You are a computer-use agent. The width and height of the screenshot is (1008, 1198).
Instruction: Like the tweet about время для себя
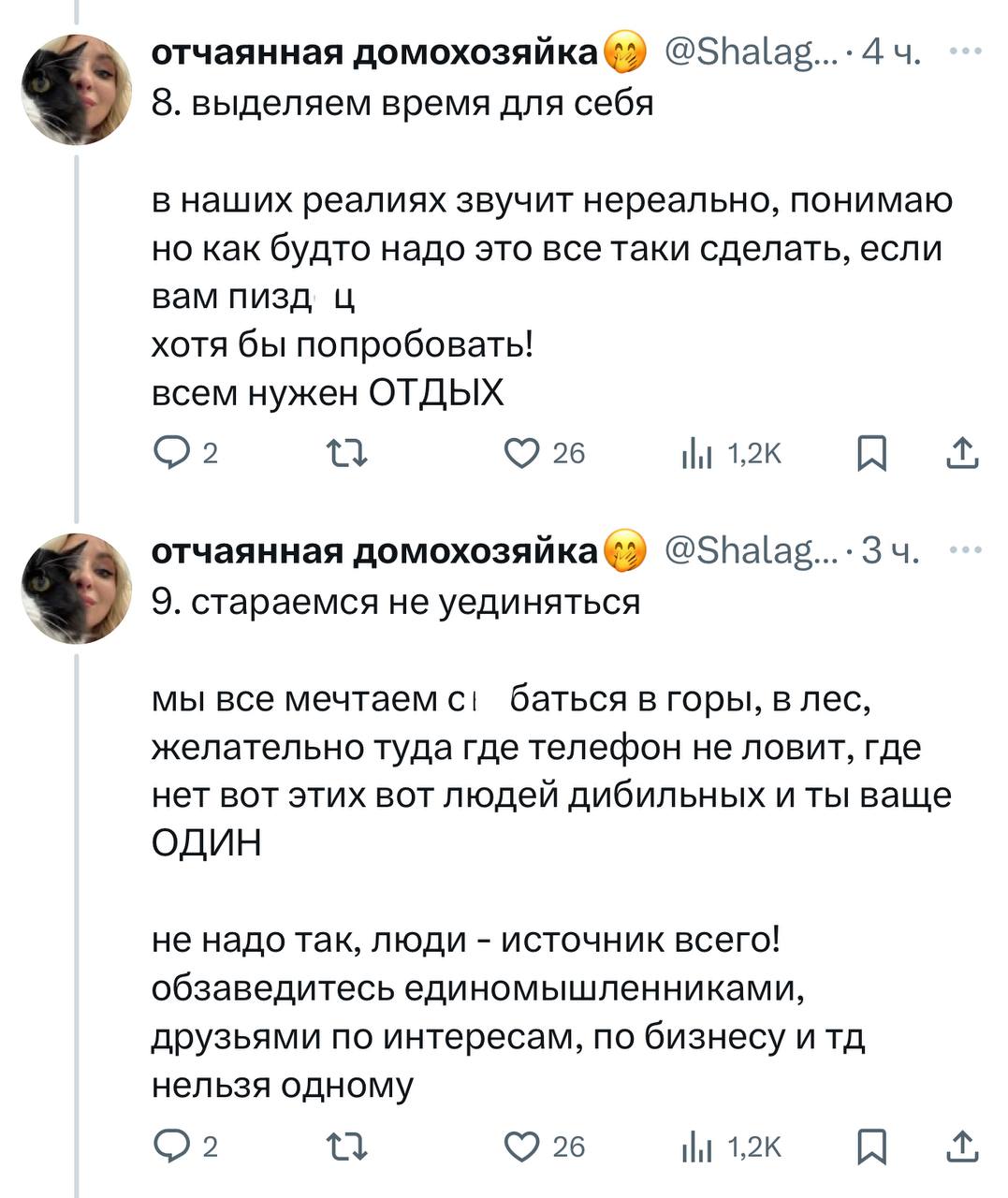click(519, 454)
